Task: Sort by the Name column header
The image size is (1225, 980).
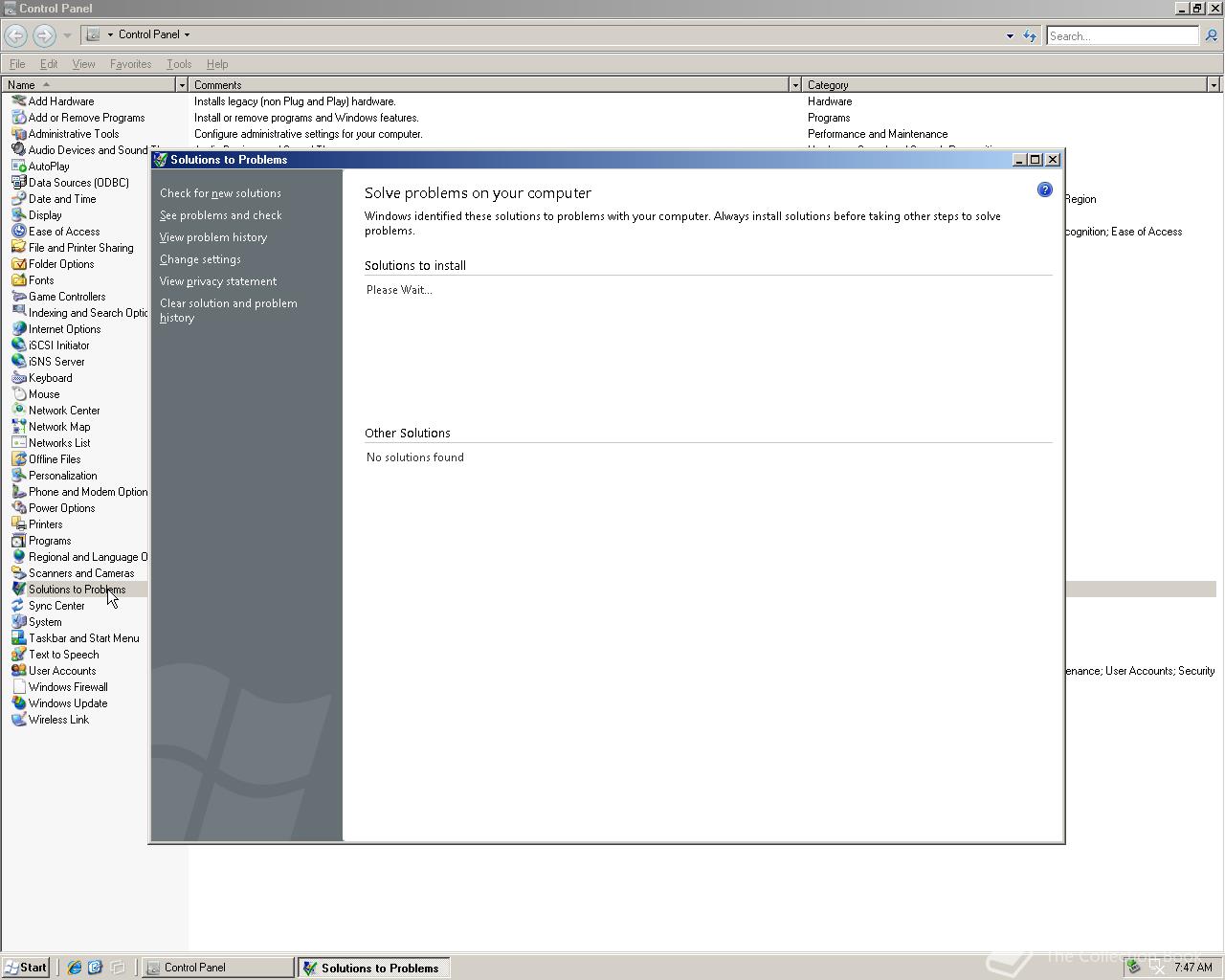Action: tap(88, 85)
